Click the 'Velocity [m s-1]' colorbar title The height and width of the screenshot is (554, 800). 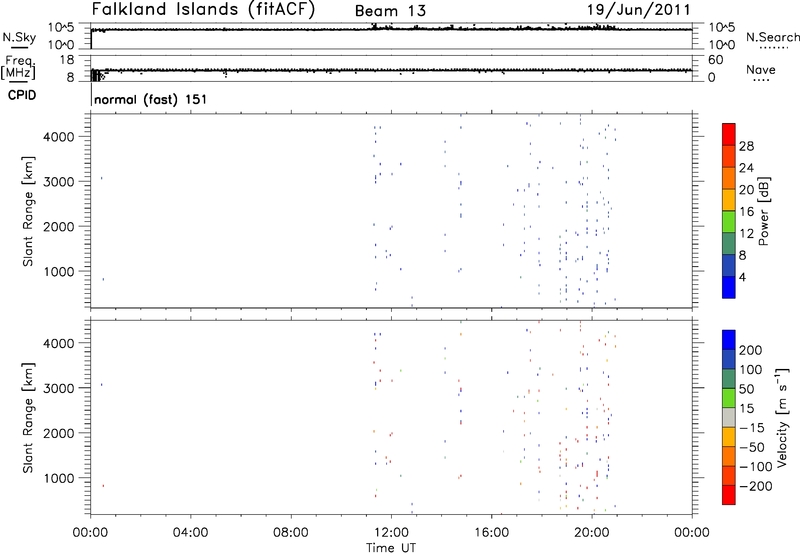pos(782,417)
